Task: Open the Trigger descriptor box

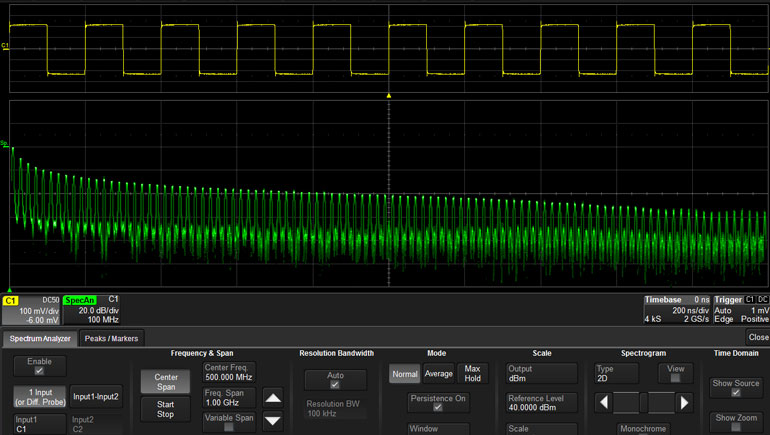Action: click(x=741, y=310)
